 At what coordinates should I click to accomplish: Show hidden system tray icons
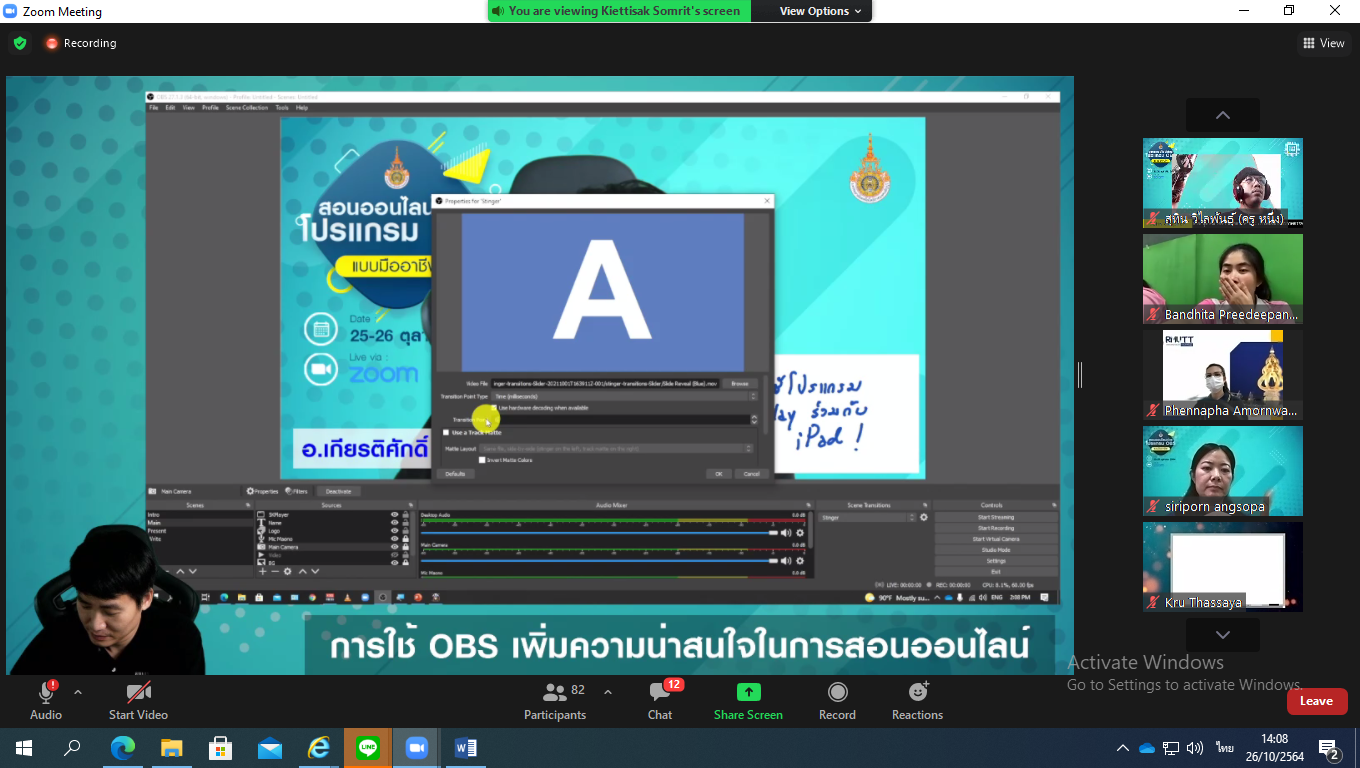point(1122,748)
